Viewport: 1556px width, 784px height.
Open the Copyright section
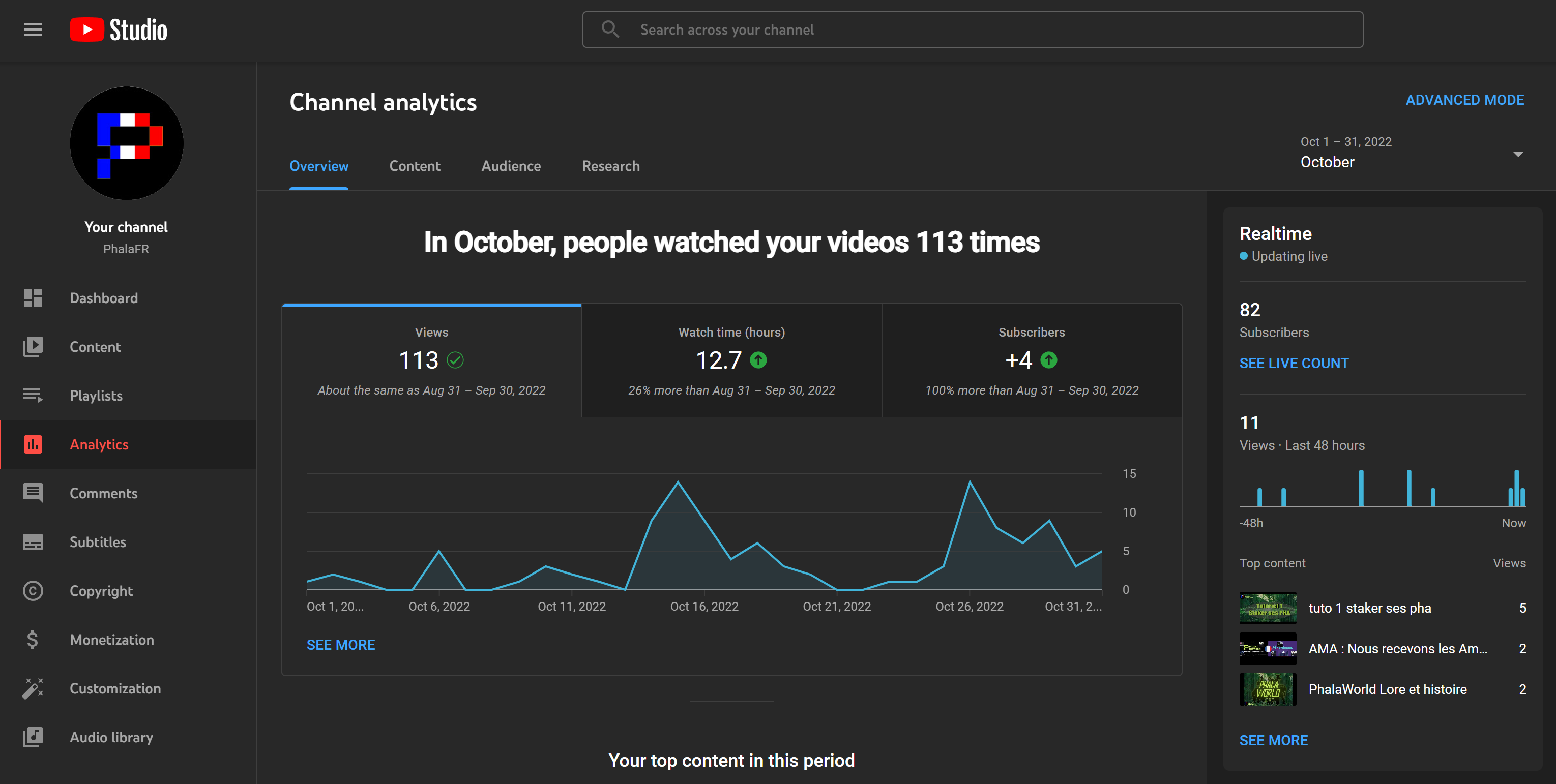coord(101,591)
